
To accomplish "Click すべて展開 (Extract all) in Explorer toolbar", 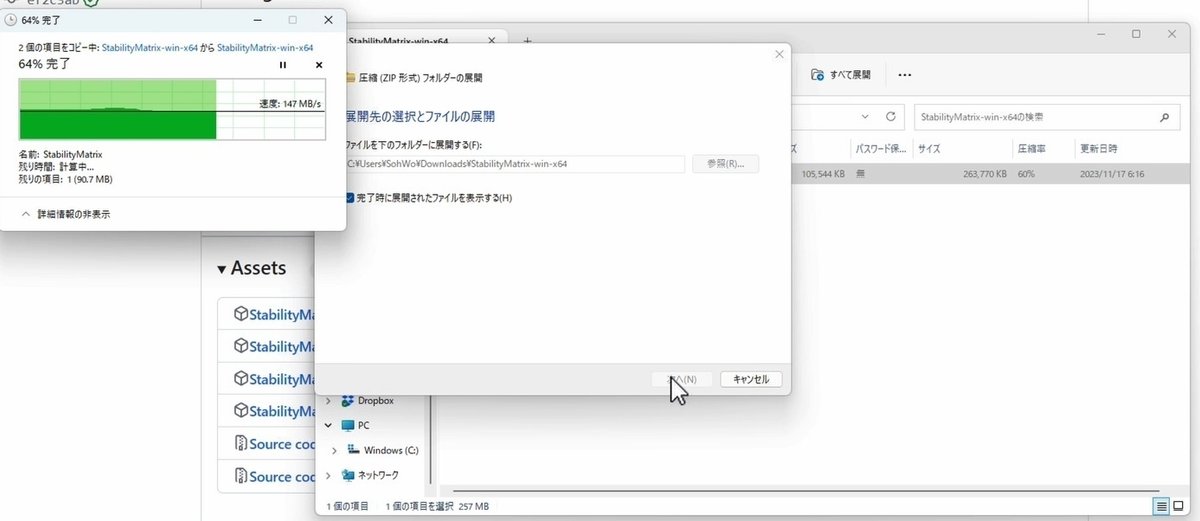I will point(841,75).
